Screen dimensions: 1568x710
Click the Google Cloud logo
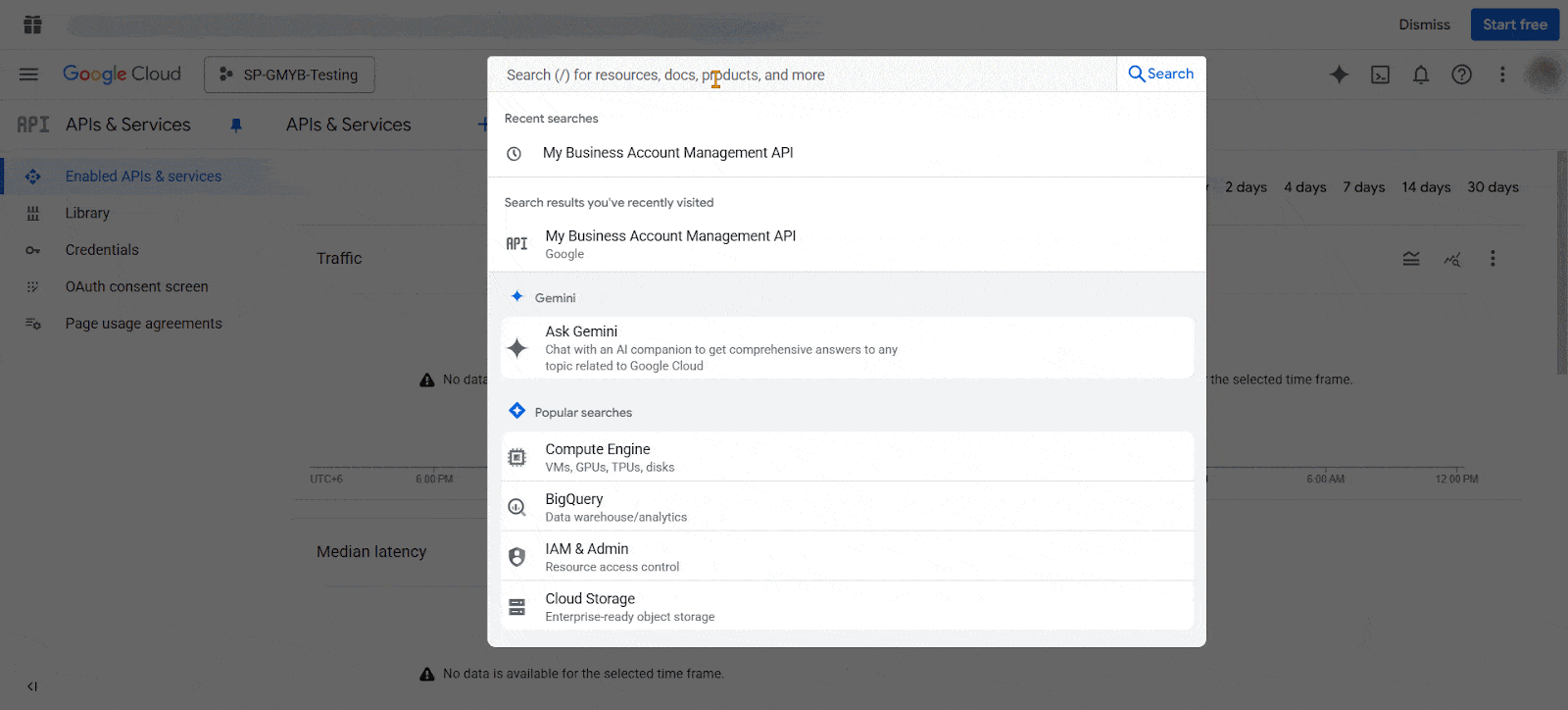coord(122,75)
